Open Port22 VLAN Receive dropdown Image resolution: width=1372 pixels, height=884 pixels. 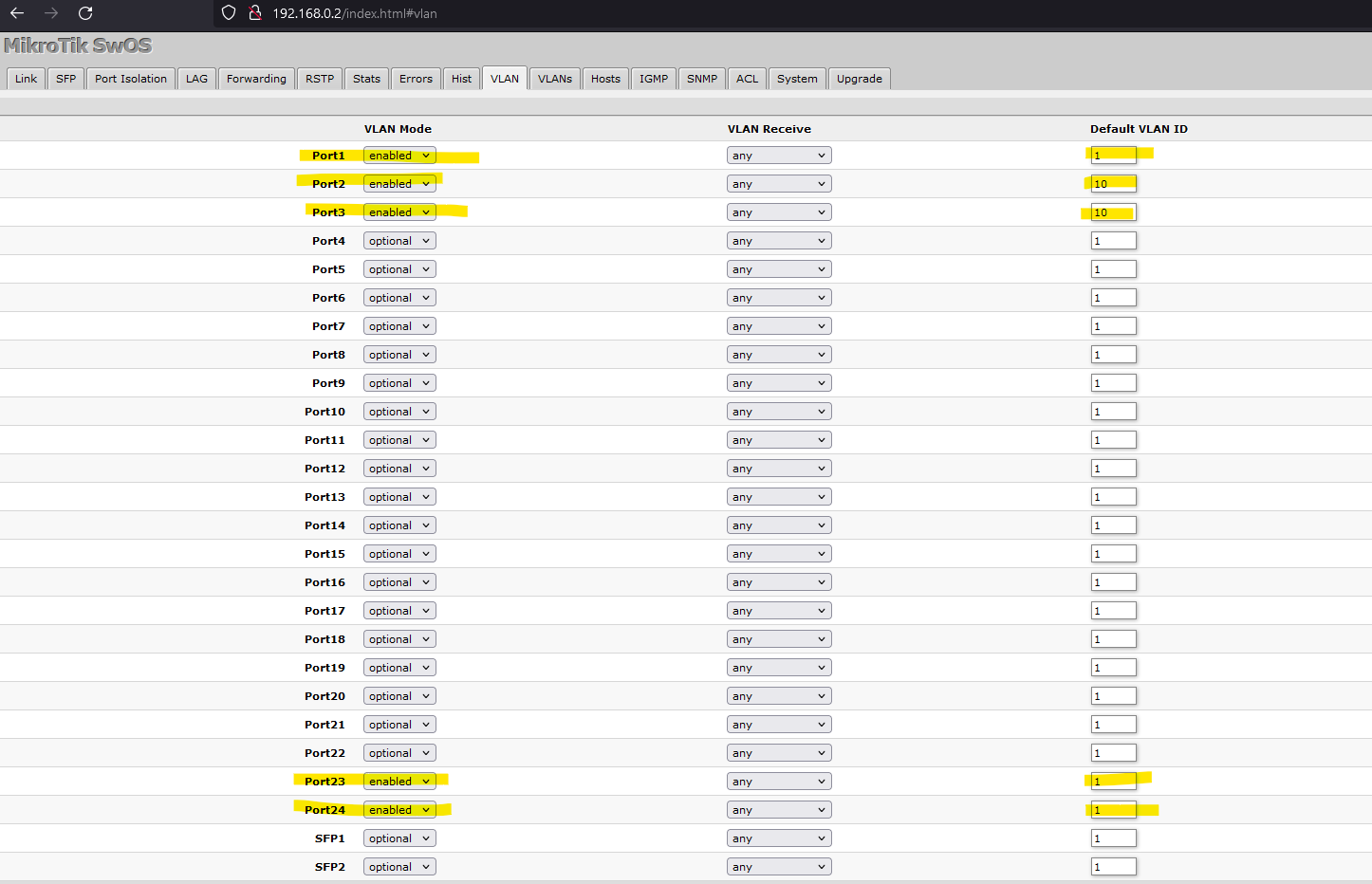[779, 753]
